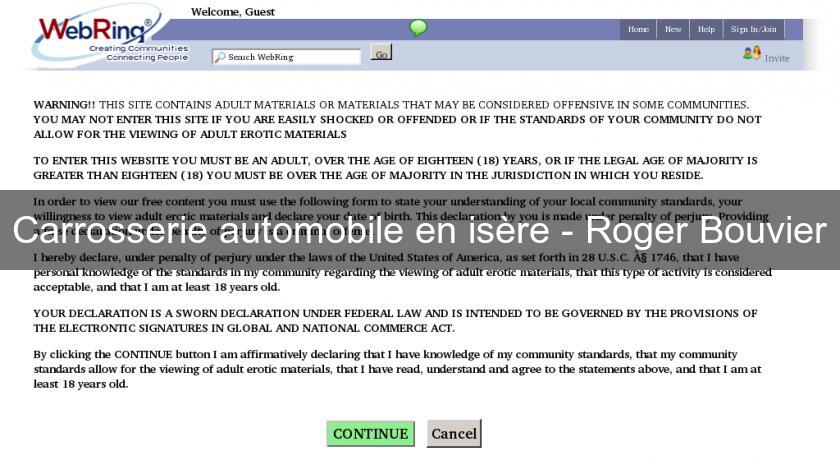Click the 'By clicking the CONTINUE button' paragraph

tap(398, 369)
